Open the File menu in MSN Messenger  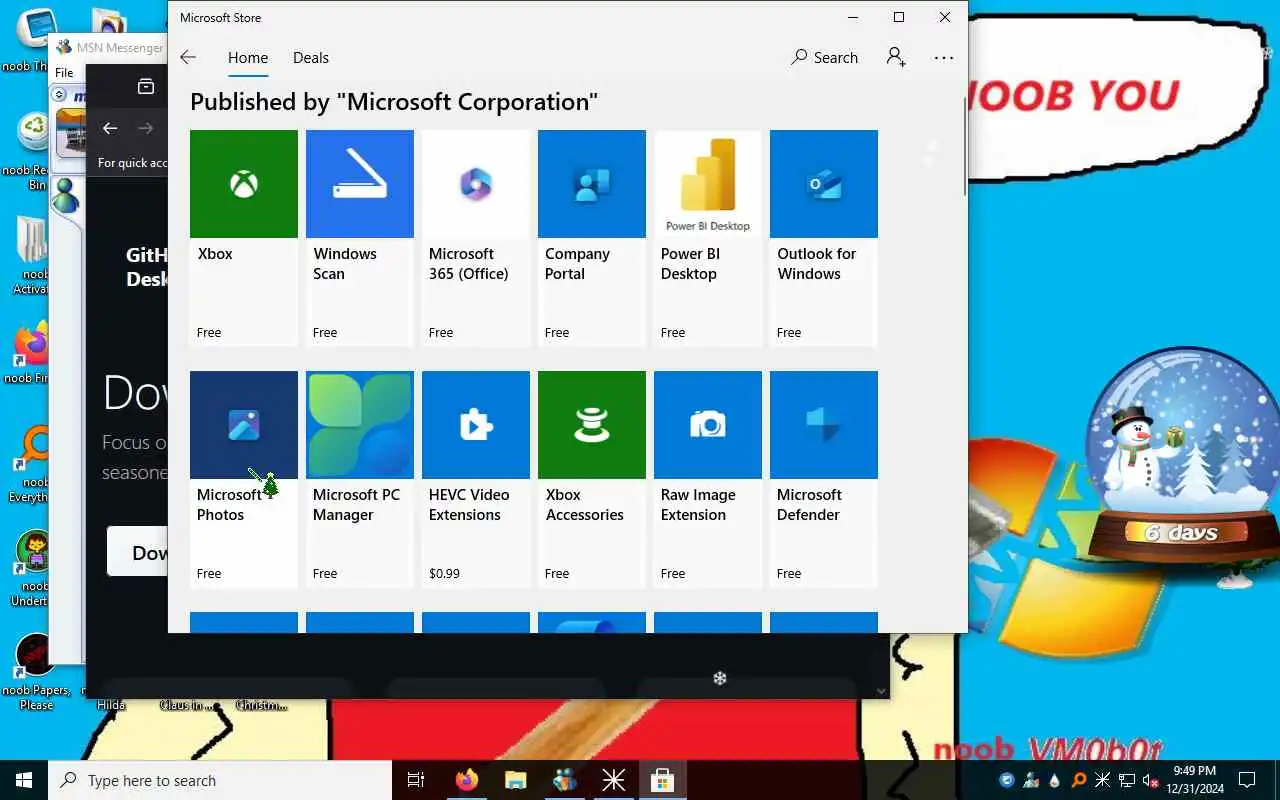(64, 72)
